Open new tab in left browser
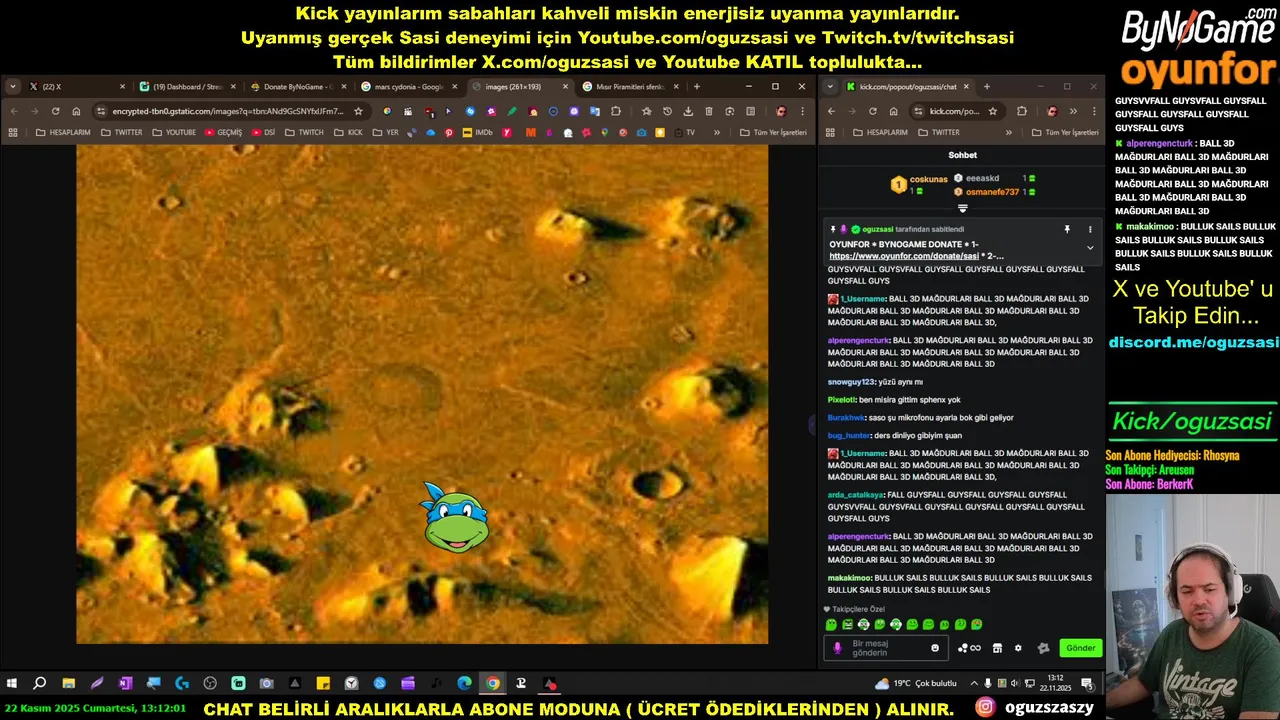The image size is (1280, 720). coord(697,87)
